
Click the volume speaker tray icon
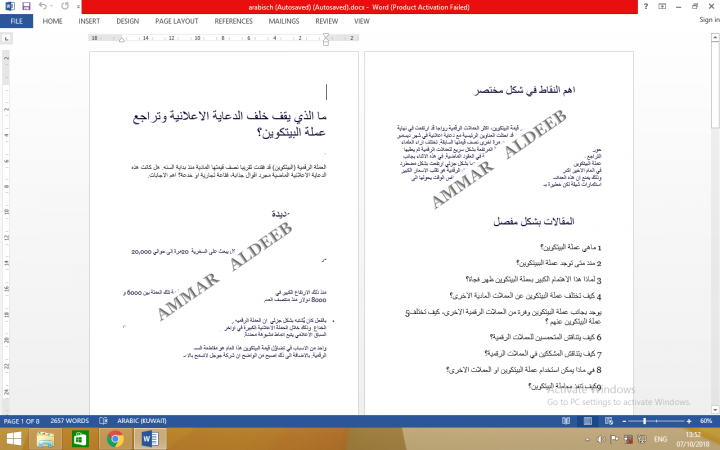601,440
